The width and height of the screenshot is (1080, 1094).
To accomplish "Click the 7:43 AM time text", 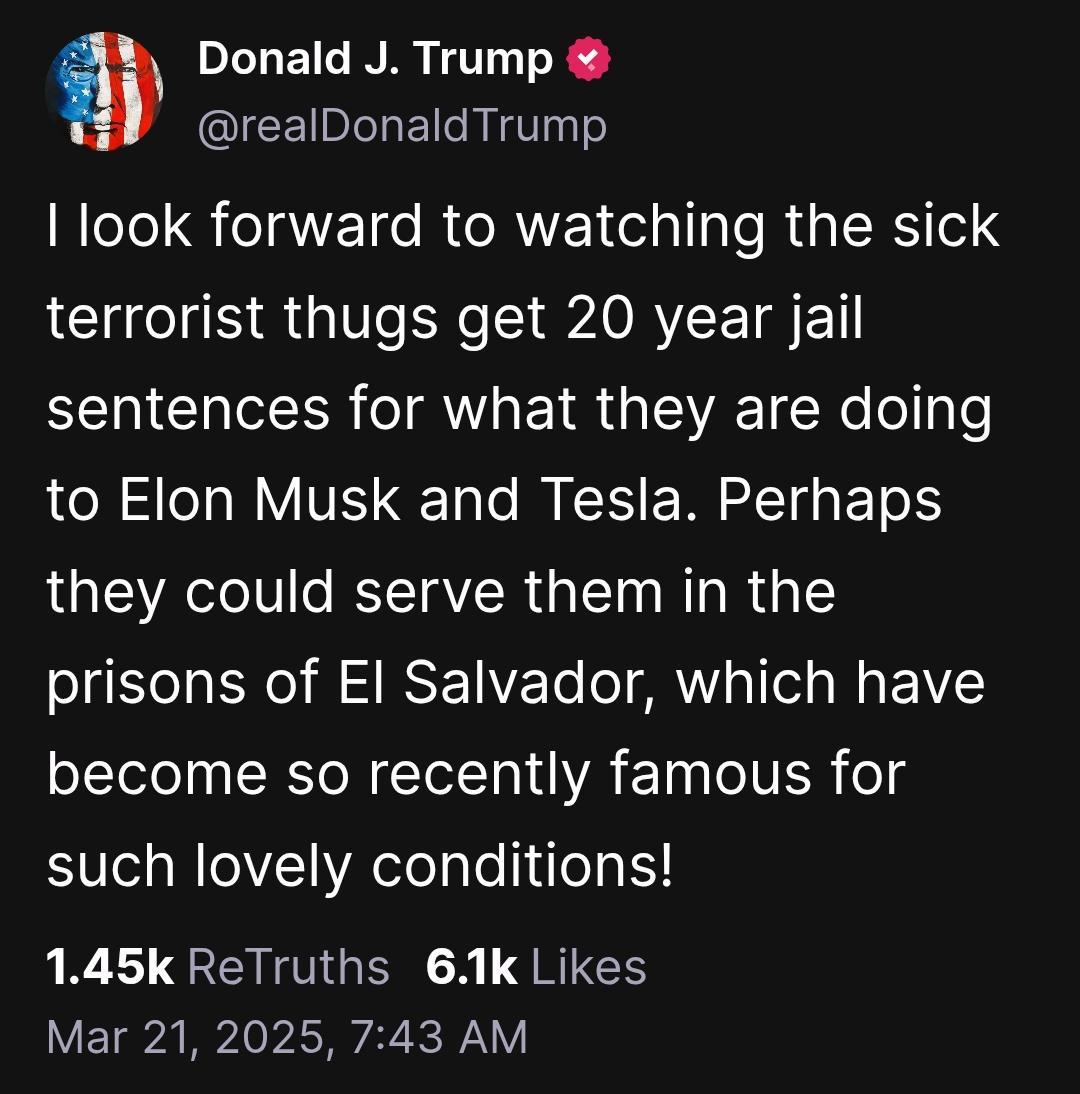I will tap(438, 1036).
